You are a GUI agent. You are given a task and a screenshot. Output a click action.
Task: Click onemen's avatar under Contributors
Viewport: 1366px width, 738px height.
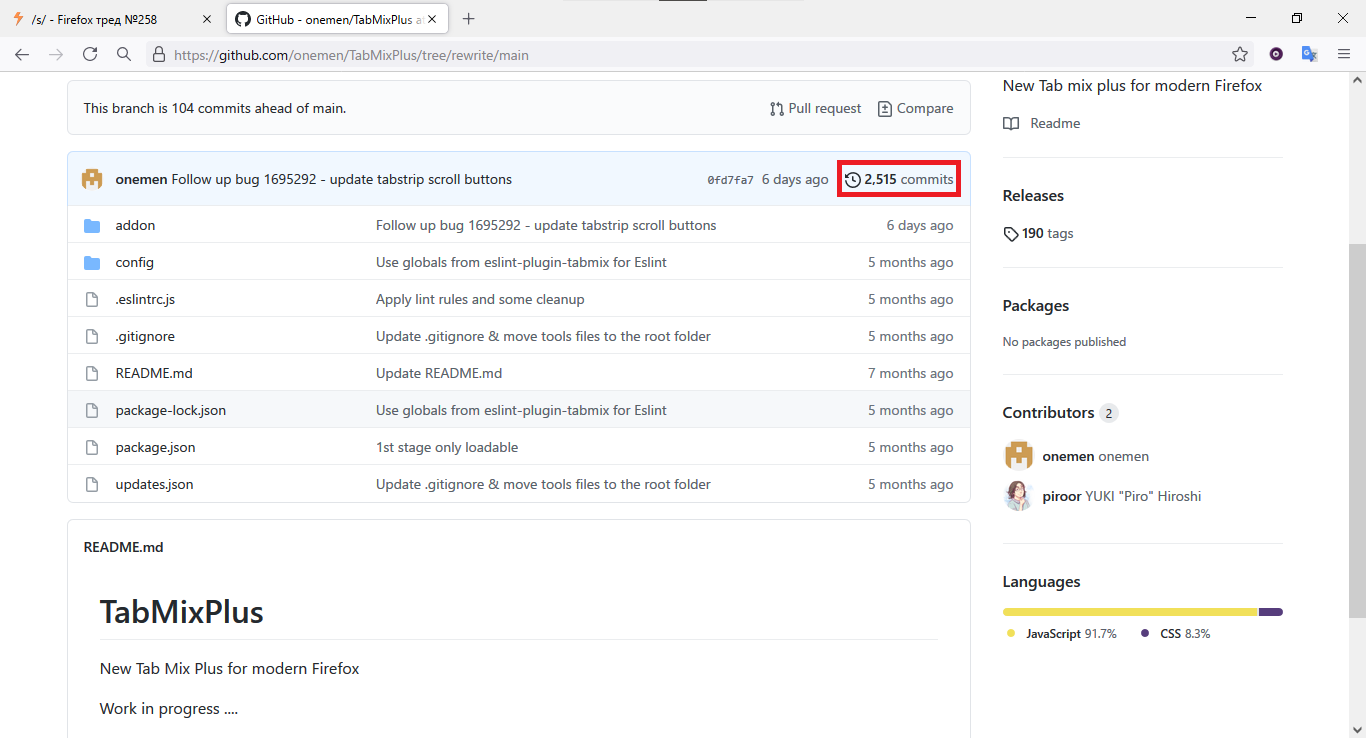click(1018, 456)
